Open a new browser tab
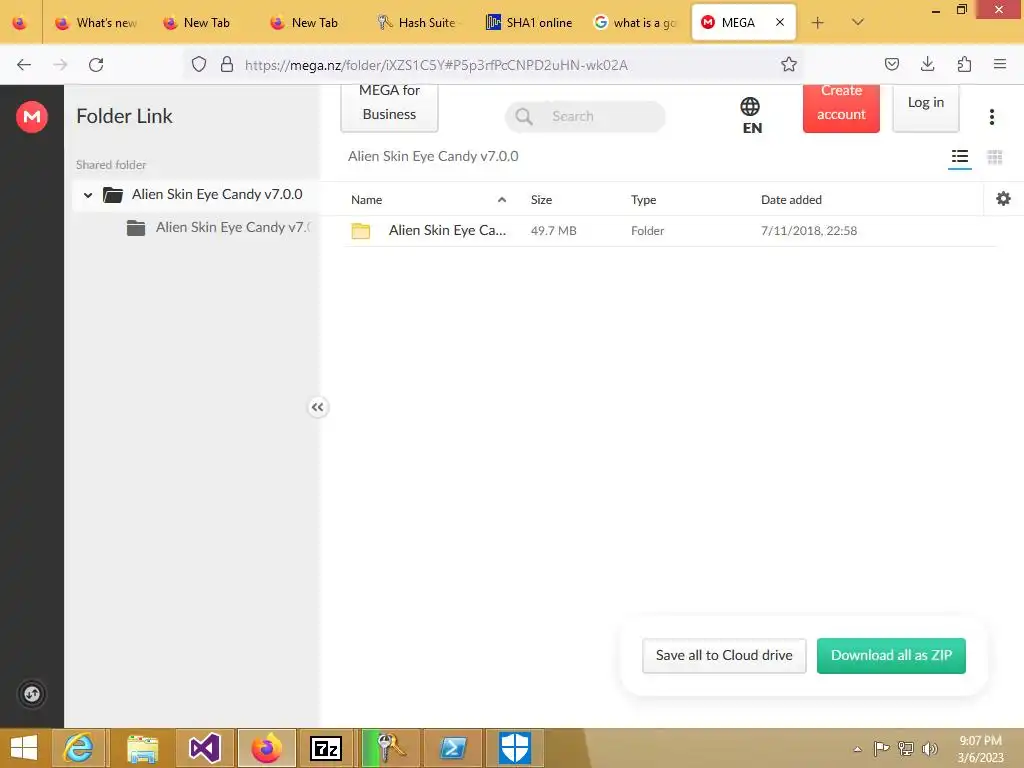The image size is (1024, 768). [817, 23]
